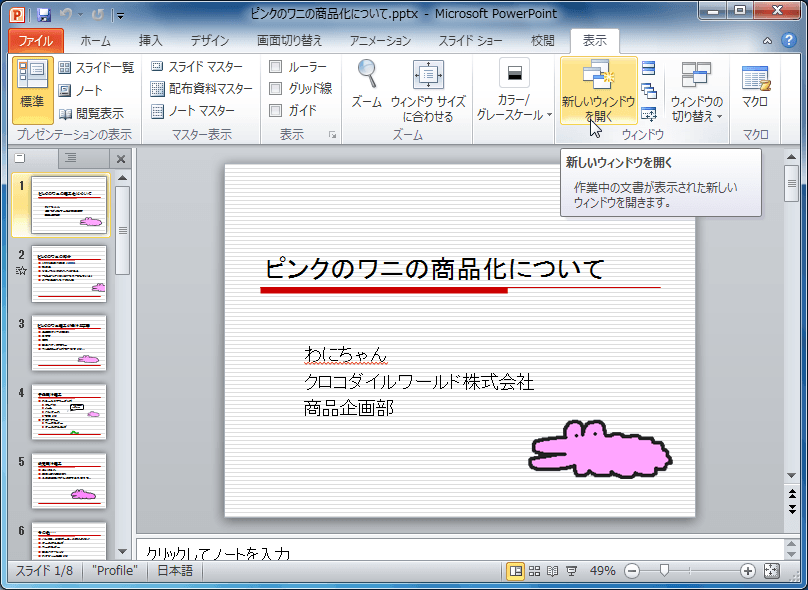Click the pink crocodile image
This screenshot has height=590, width=808.
pos(600,449)
